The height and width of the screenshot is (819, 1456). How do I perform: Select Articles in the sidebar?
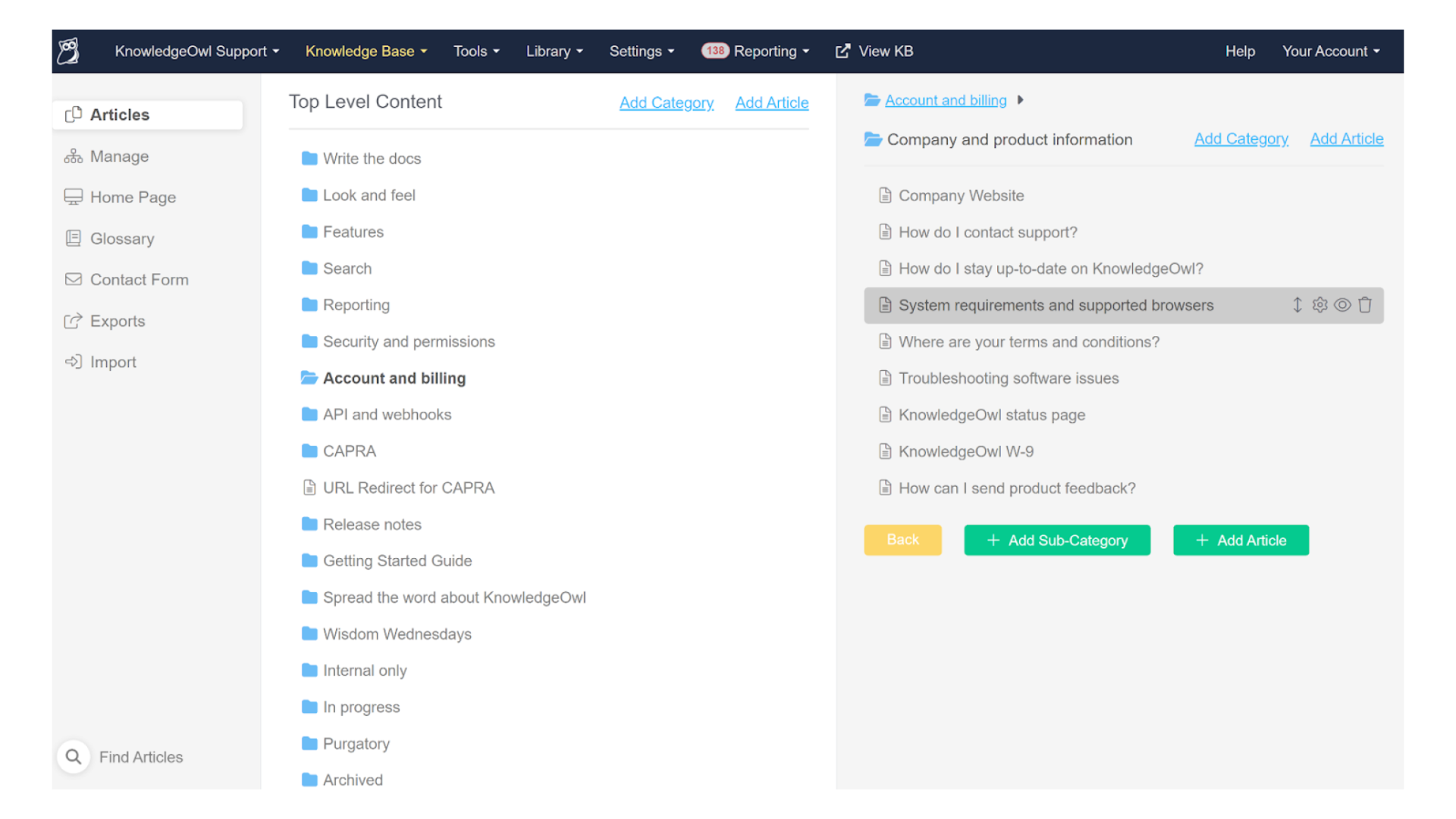point(148,115)
